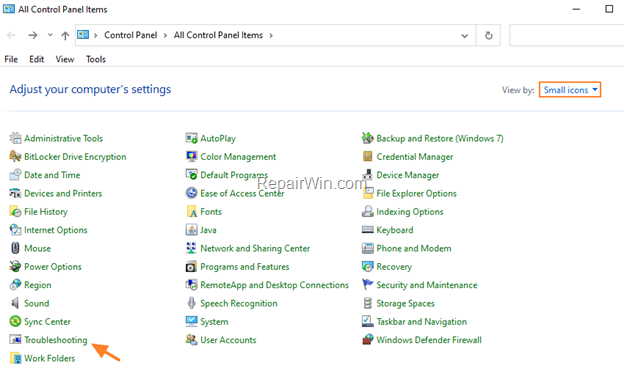
Task: Click the AutoPlay icon
Action: click(191, 138)
